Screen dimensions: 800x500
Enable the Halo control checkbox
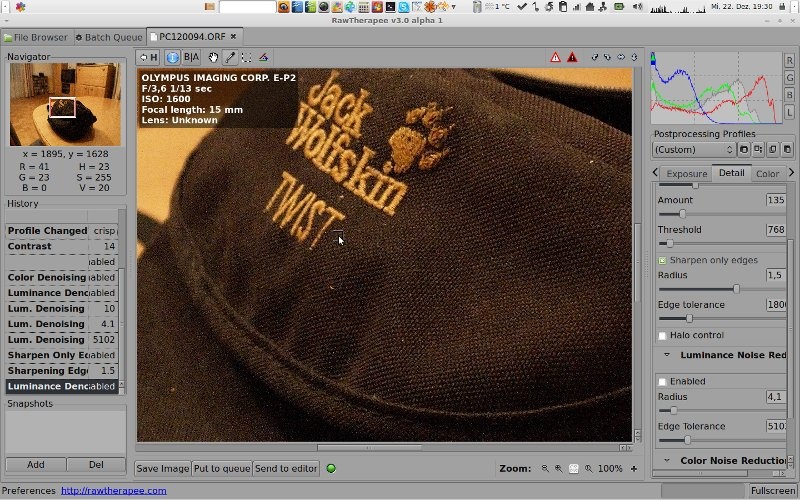pos(662,335)
